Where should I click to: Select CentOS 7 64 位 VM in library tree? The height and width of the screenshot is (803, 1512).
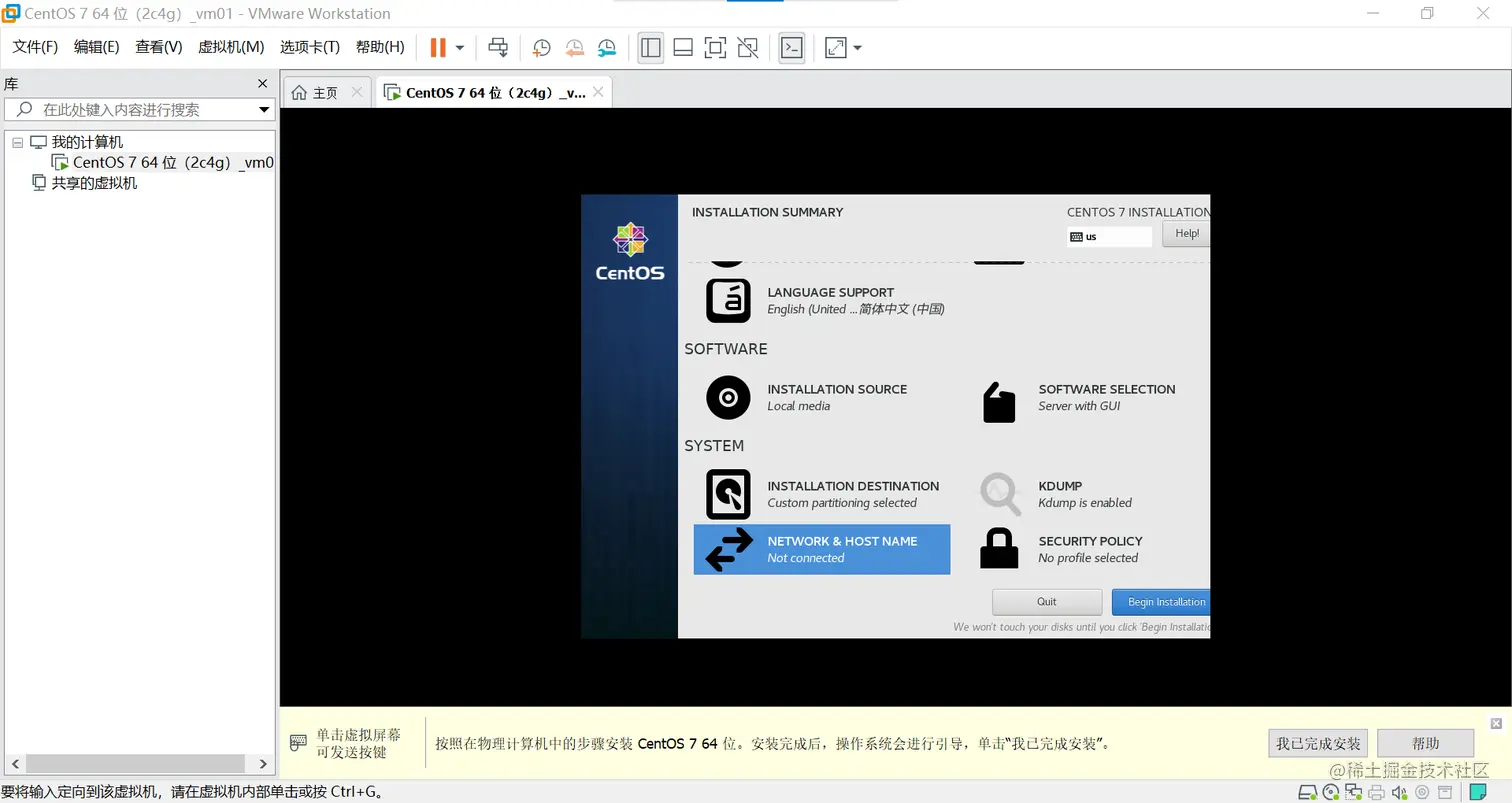[173, 162]
